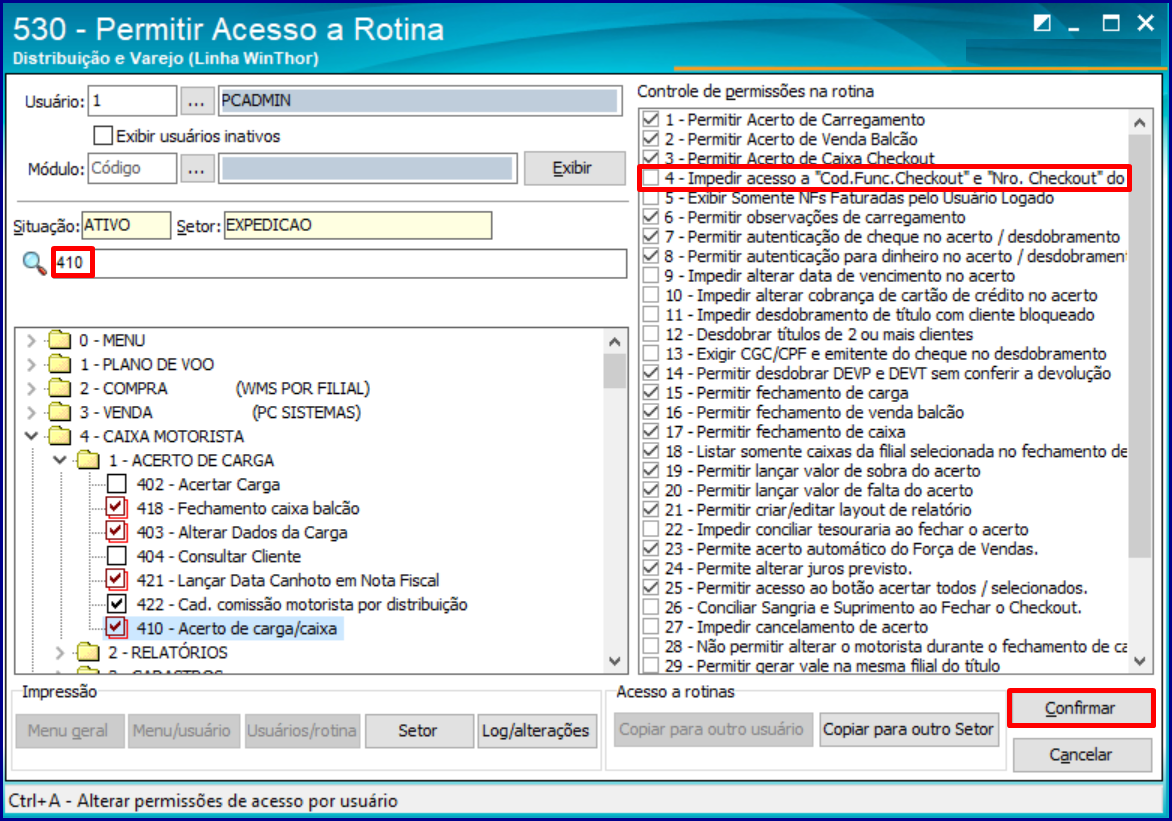Click the permissions list scrollbar thumb
This screenshot has width=1172, height=821.
click(1140, 346)
